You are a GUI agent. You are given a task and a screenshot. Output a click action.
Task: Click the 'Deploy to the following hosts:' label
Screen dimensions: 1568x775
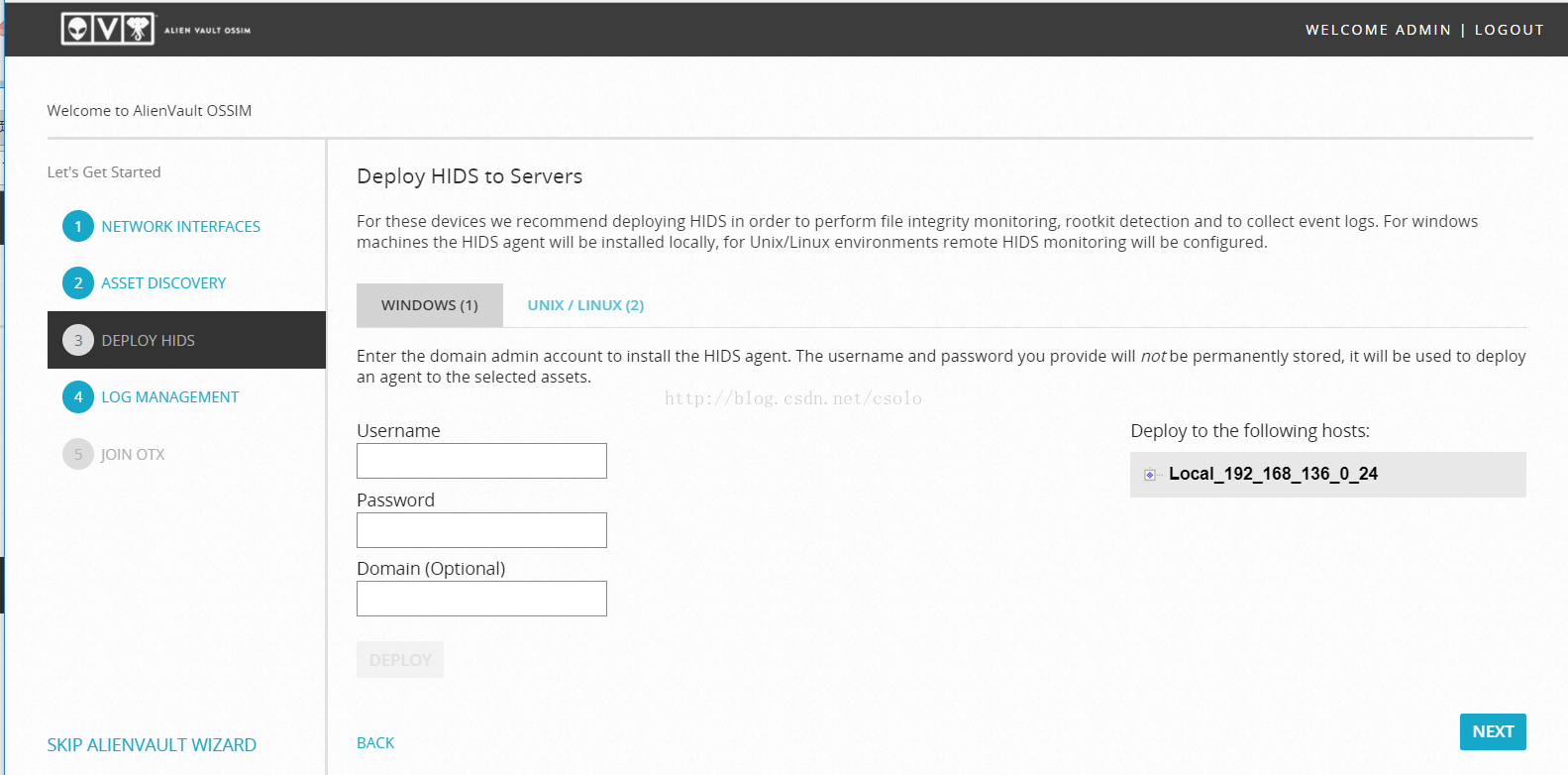click(1250, 431)
